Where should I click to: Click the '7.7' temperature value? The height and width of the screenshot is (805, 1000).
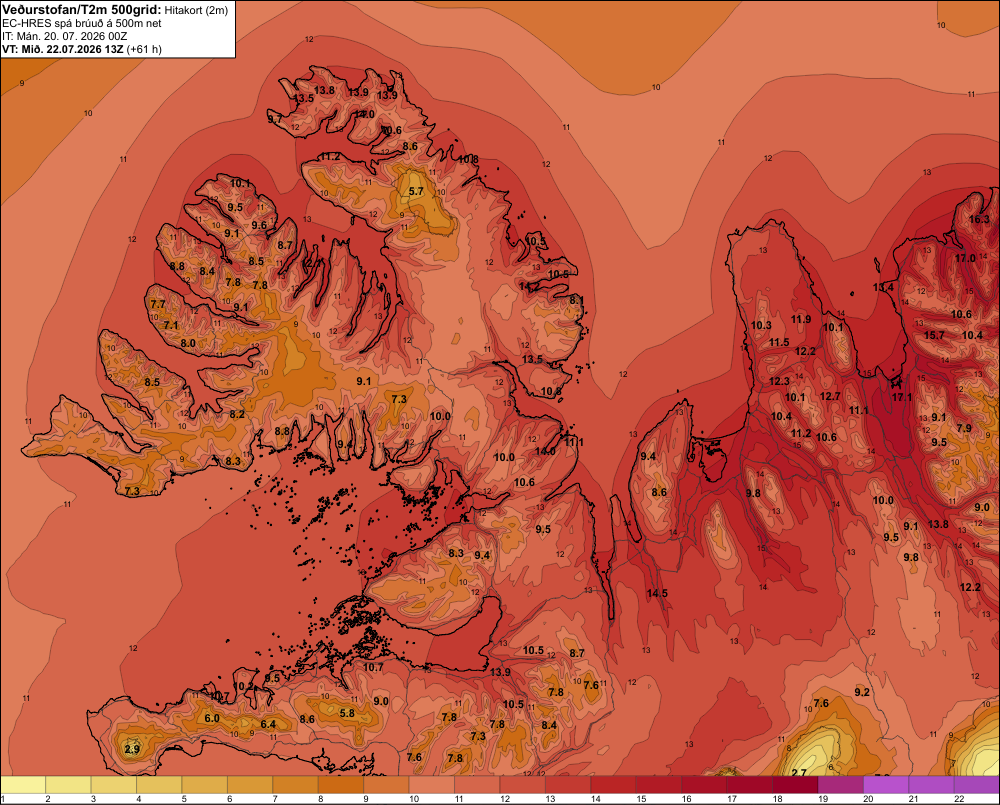(158, 304)
